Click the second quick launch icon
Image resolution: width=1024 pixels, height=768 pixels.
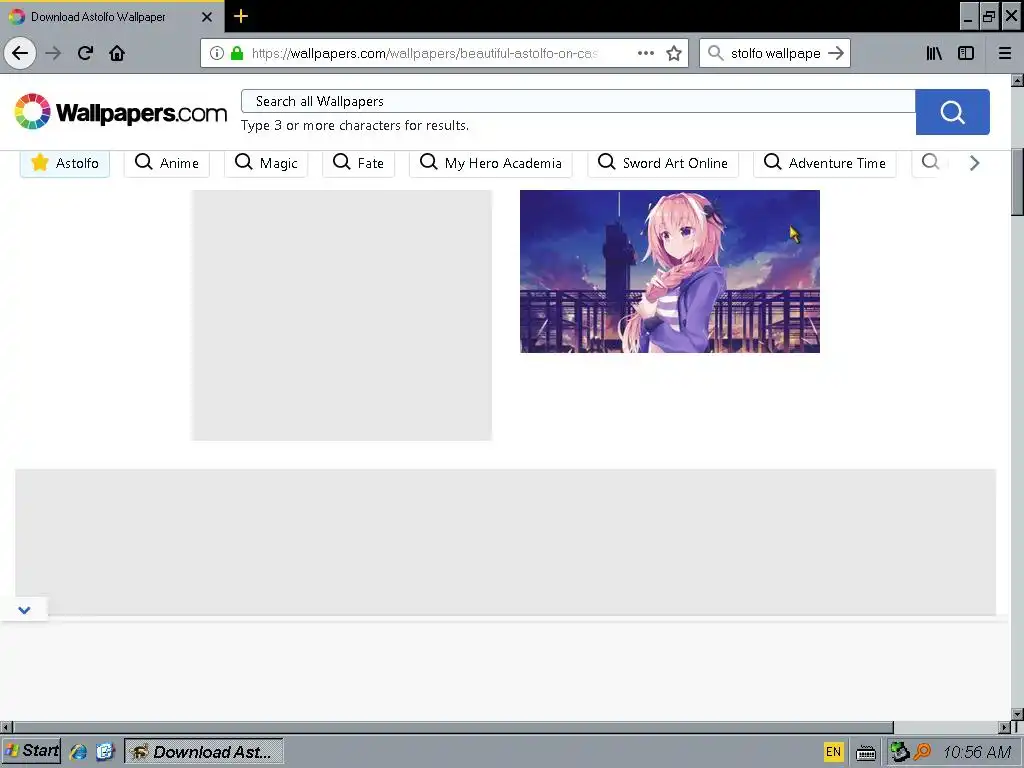tap(104, 752)
